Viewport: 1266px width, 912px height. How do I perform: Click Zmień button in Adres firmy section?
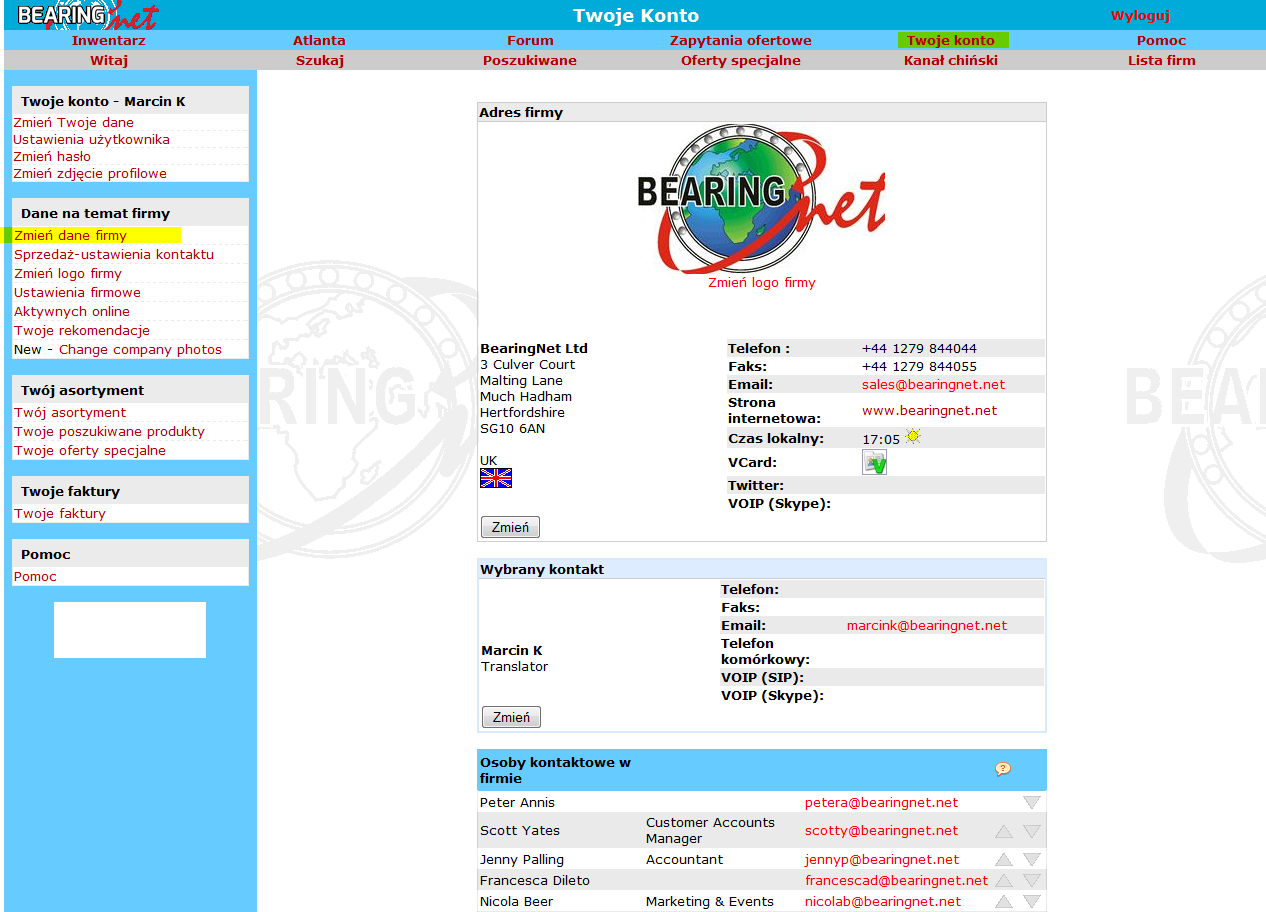point(510,527)
